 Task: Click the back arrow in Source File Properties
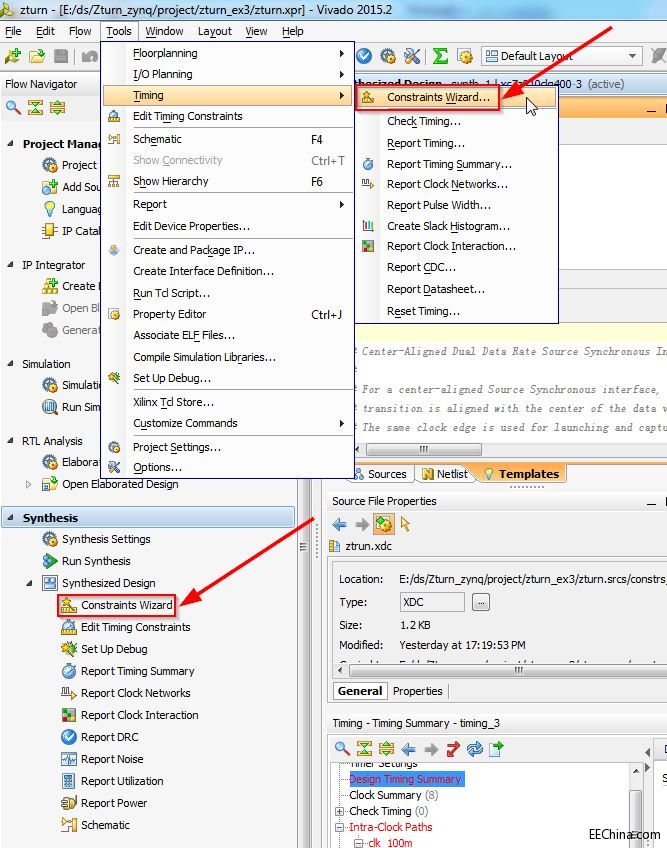(x=340, y=524)
